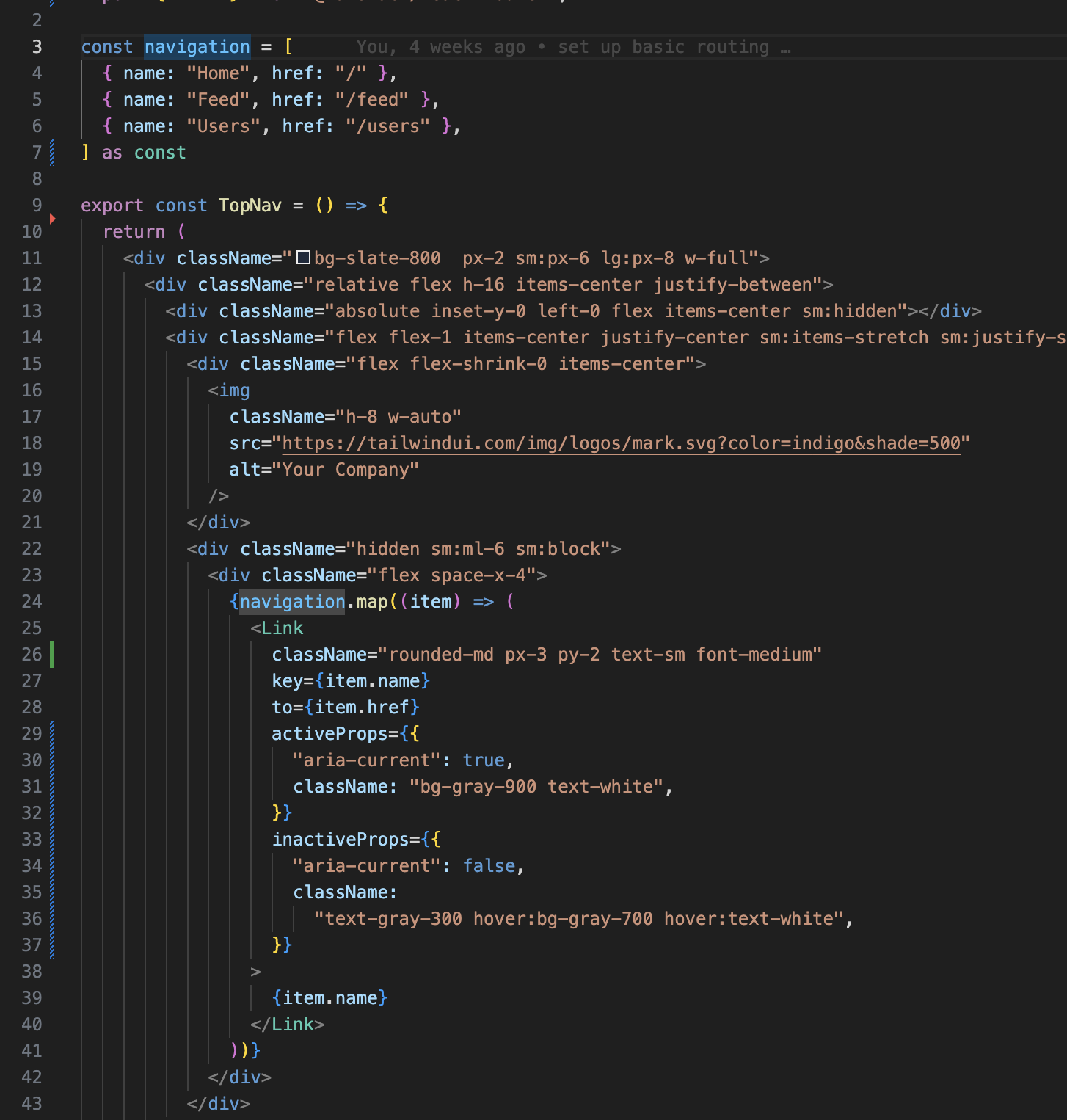1067x1120 pixels.
Task: Select line number 43 in the gutter
Action: pos(32,1104)
